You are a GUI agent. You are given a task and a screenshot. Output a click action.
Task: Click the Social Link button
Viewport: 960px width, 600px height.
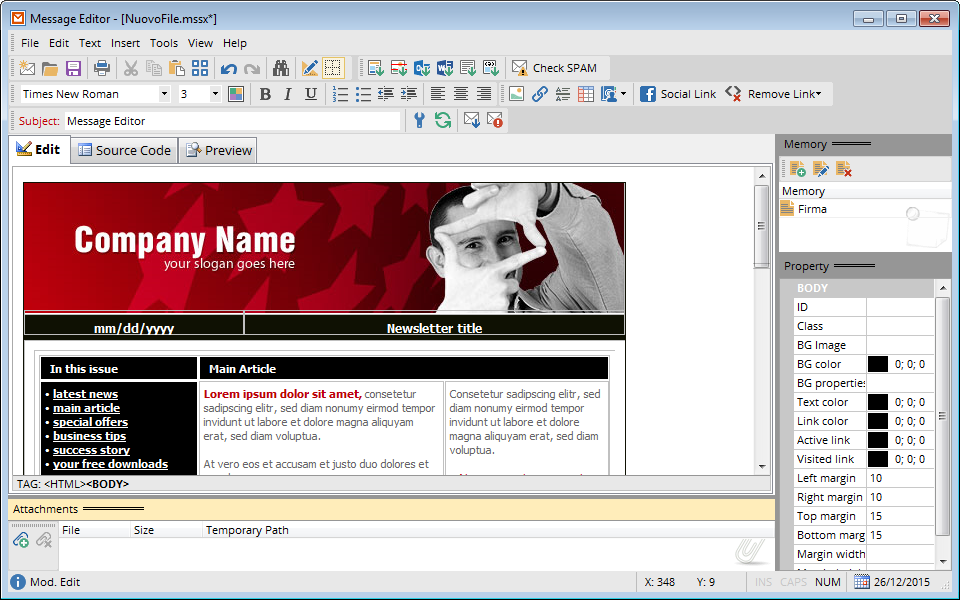[x=678, y=94]
